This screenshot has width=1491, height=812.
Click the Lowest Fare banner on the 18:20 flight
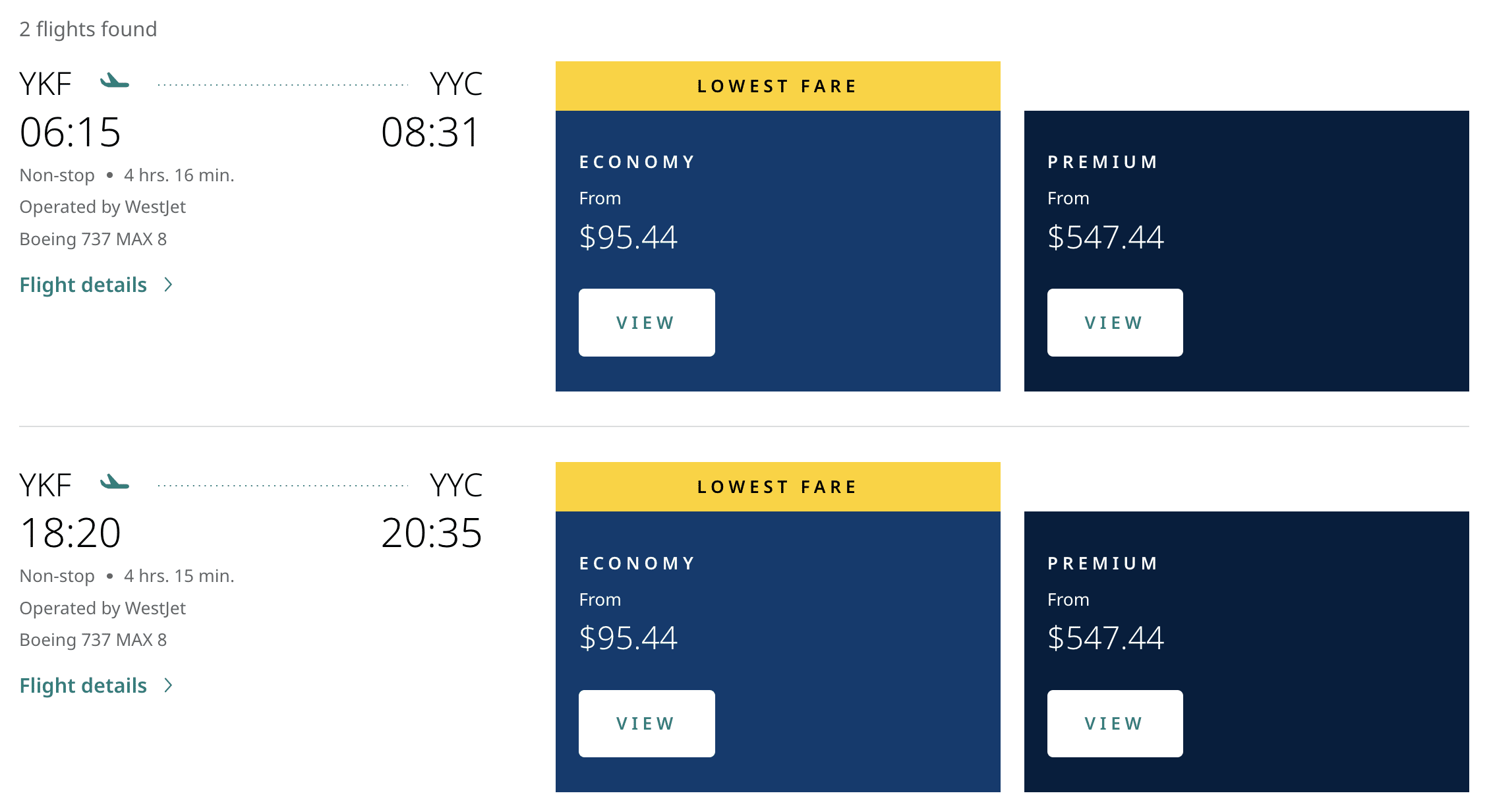pyautogui.click(x=778, y=487)
